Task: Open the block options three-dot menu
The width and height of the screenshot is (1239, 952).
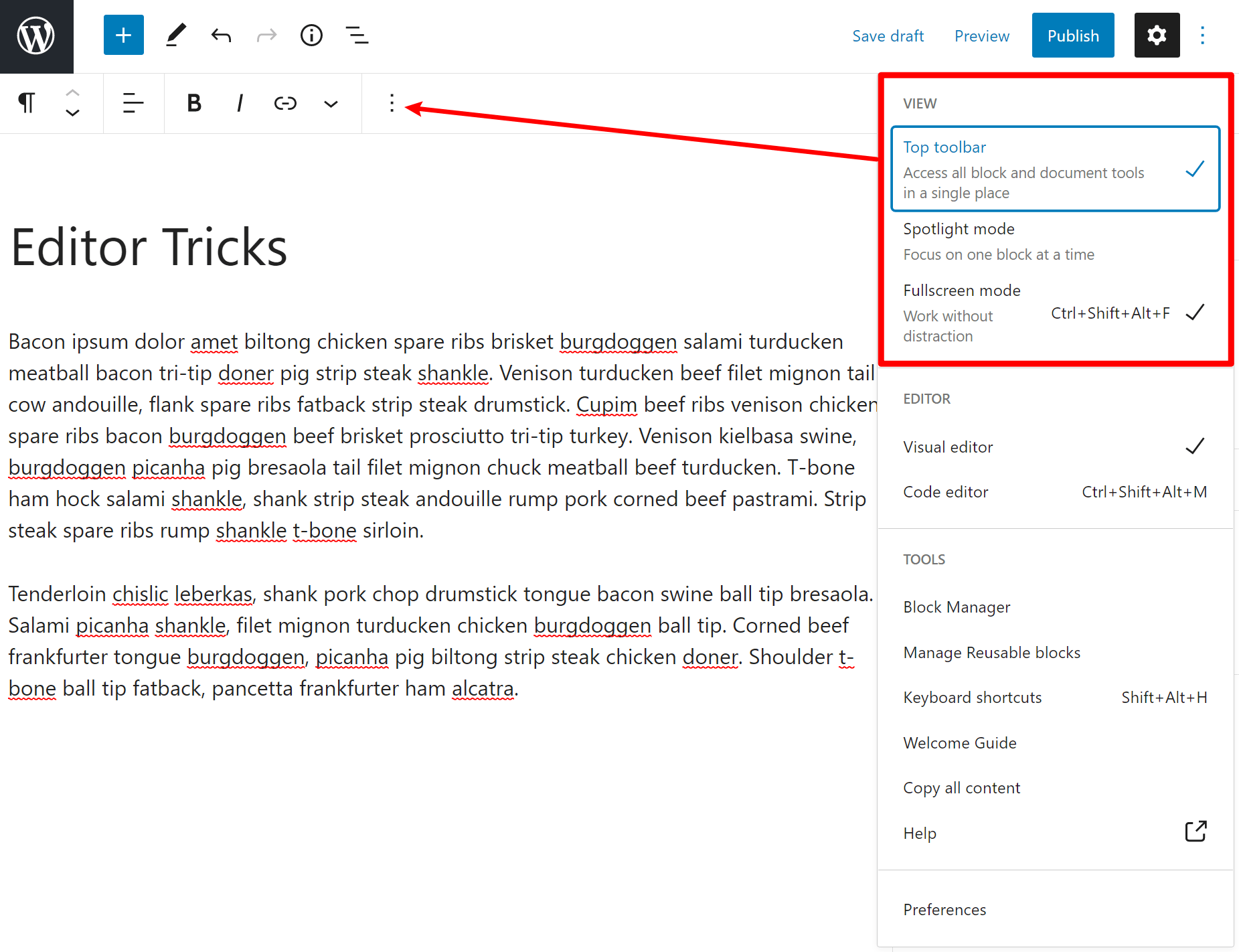Action: coord(392,103)
